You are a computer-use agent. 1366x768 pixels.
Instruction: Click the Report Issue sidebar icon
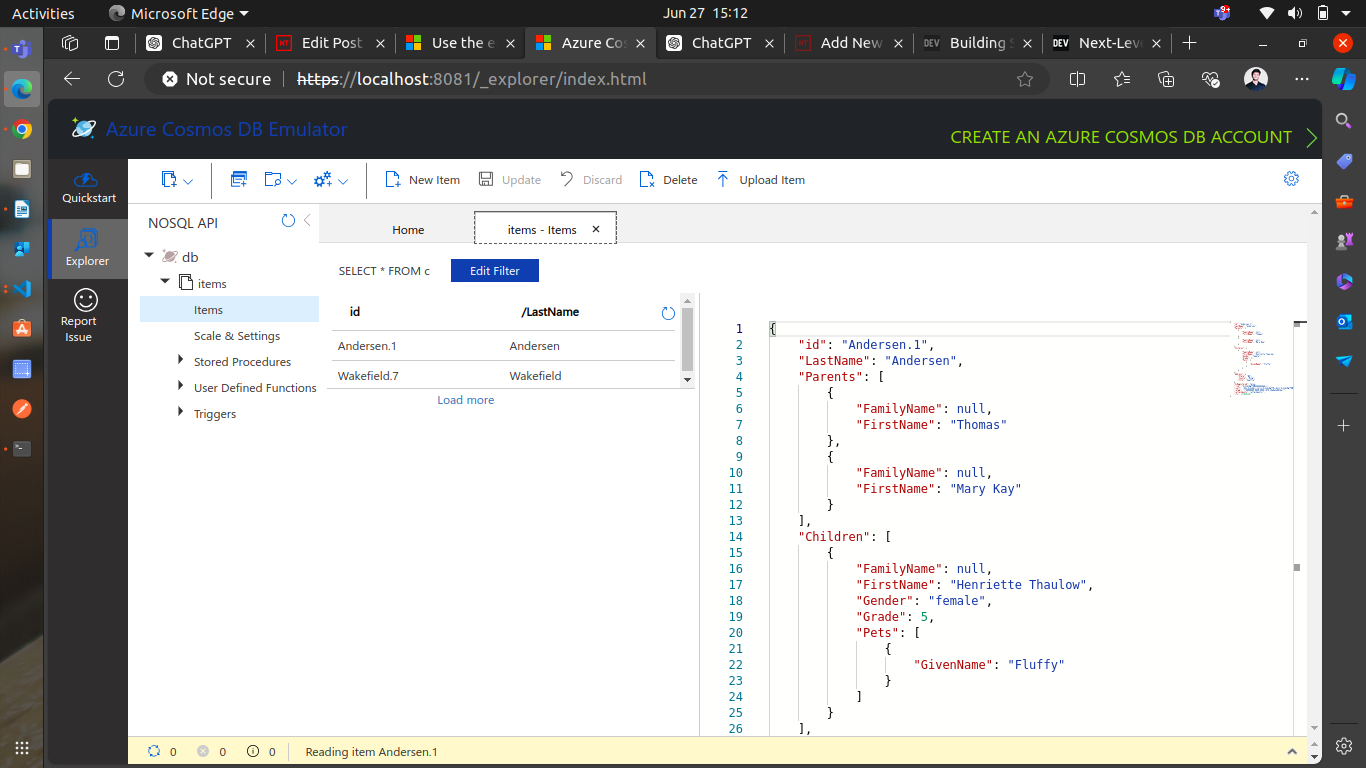tap(87, 316)
